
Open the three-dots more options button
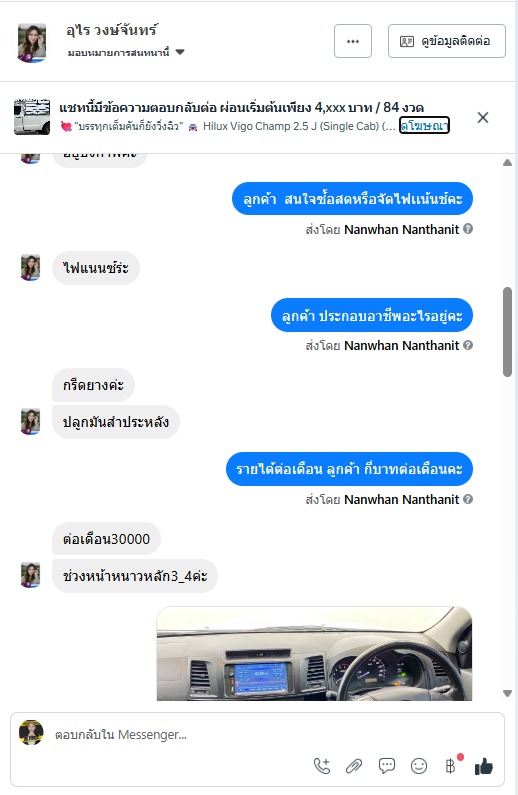tap(353, 41)
